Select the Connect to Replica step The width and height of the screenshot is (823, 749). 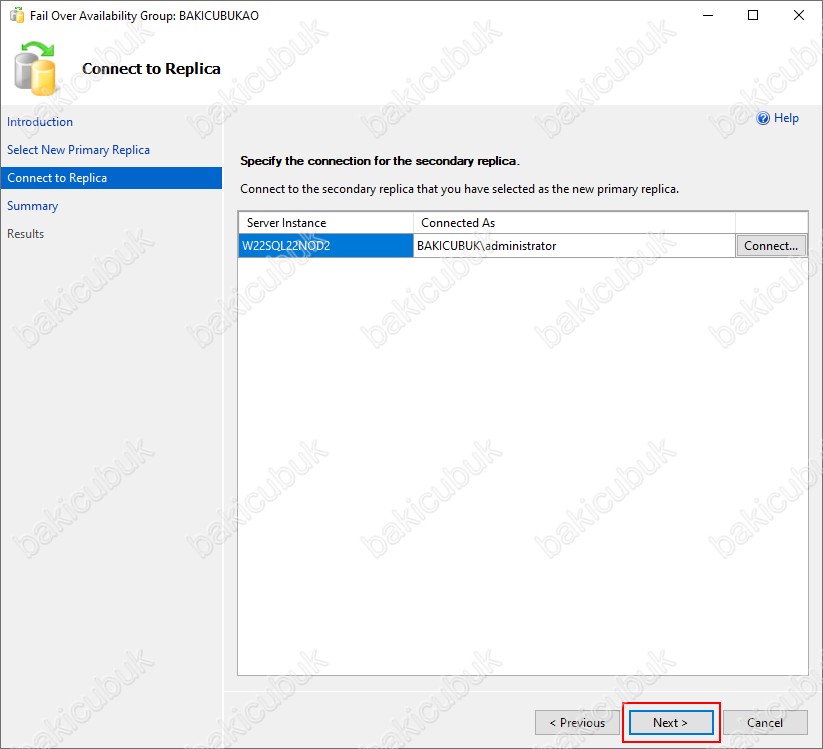pyautogui.click(x=111, y=178)
